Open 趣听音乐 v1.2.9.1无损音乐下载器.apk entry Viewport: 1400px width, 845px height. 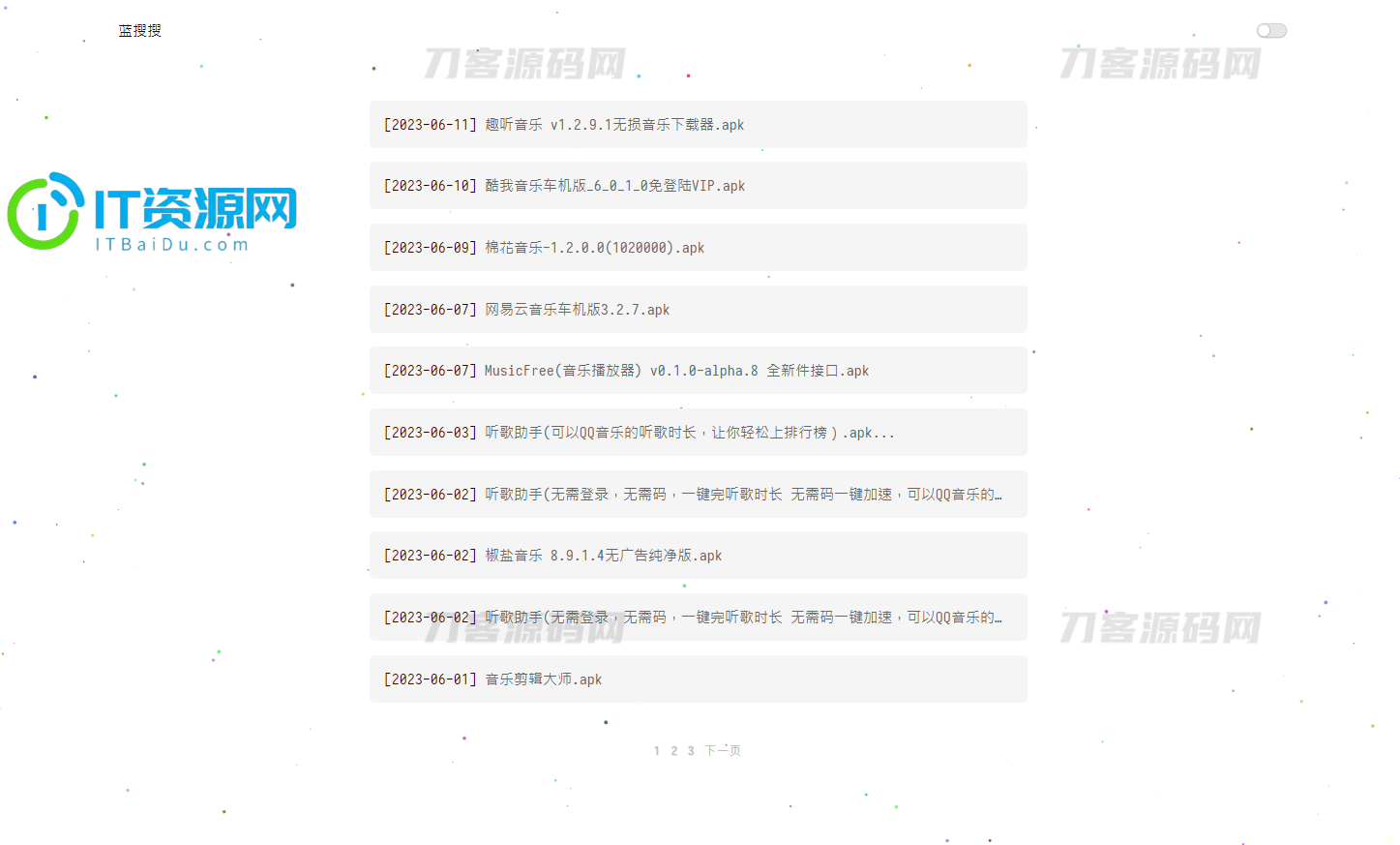tap(699, 125)
